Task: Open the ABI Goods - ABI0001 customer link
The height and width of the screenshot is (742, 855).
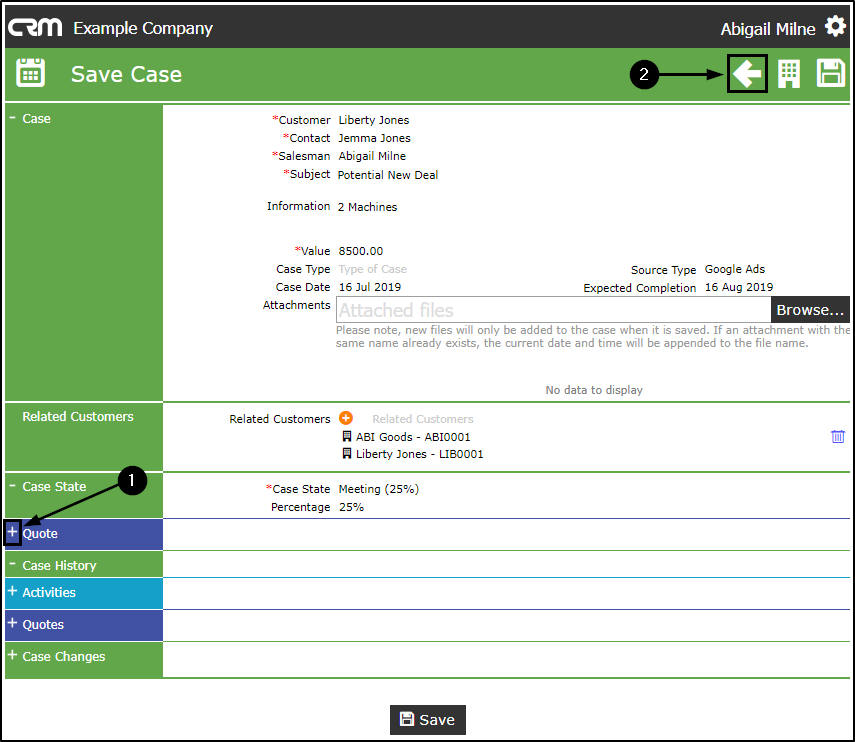Action: point(413,437)
